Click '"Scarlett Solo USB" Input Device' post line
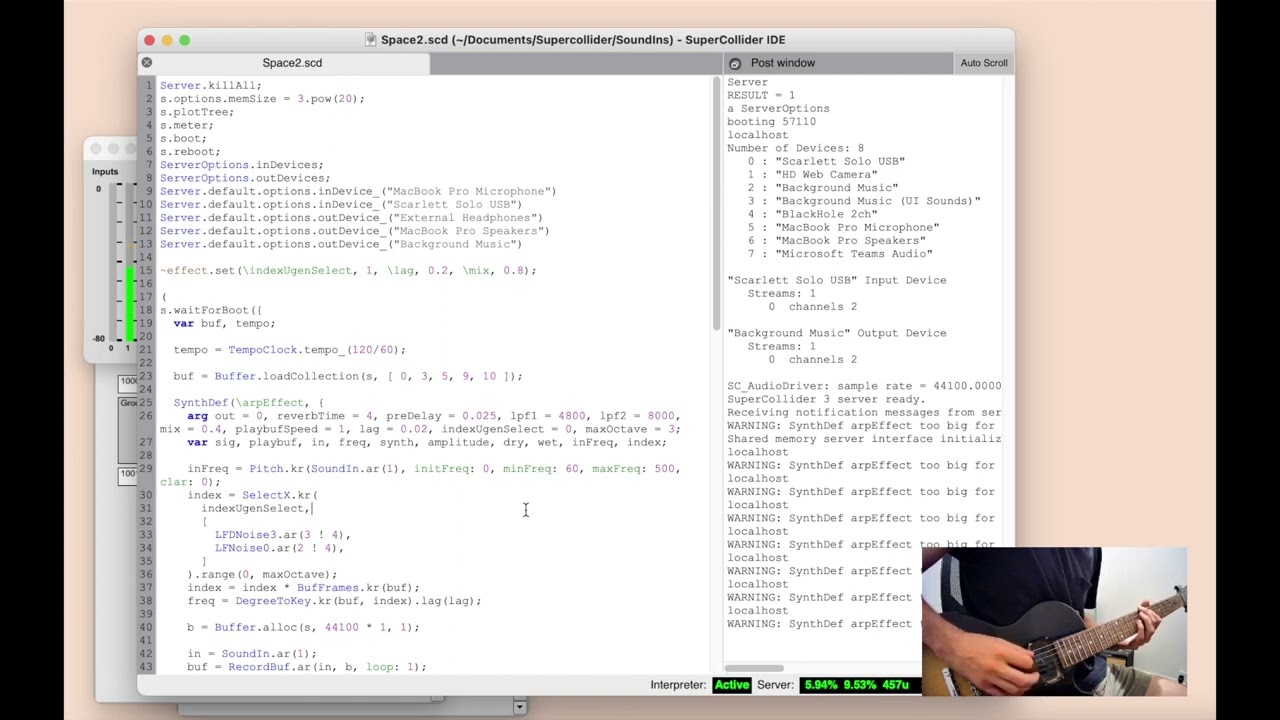The width and height of the screenshot is (1280, 720). [836, 280]
